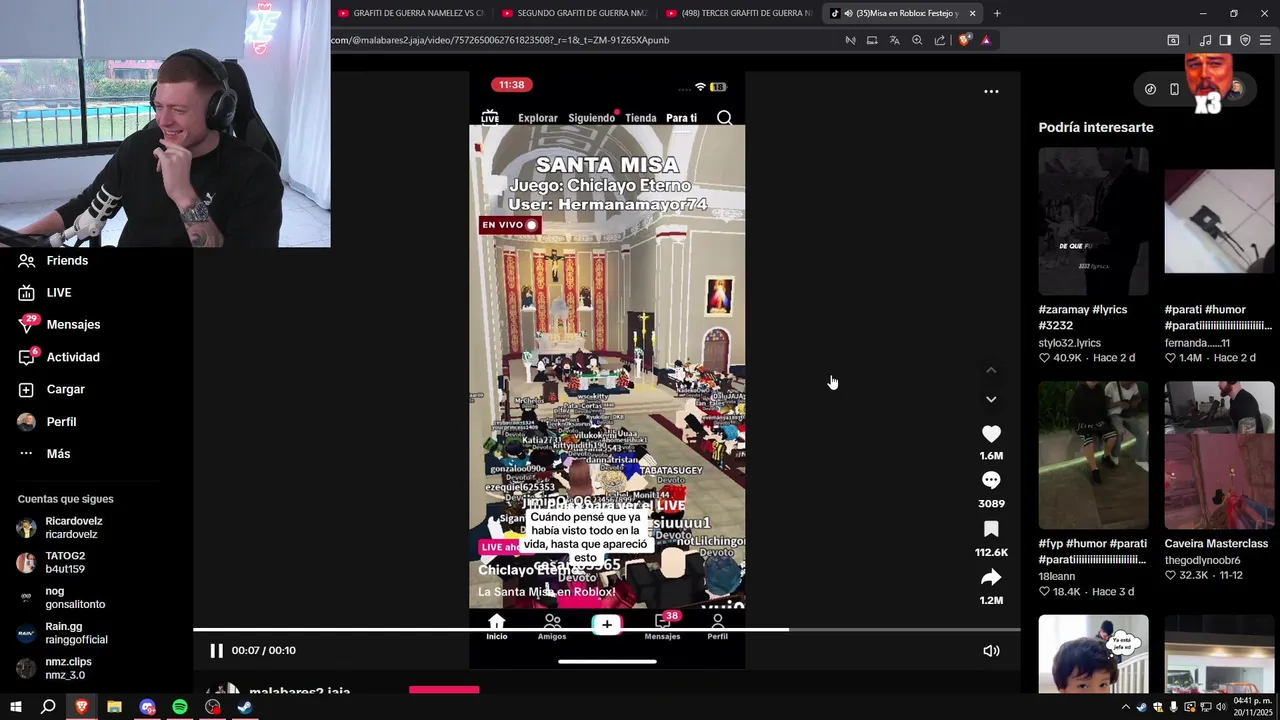Open a new browser tab
Screen dimensions: 1280x720
(997, 13)
